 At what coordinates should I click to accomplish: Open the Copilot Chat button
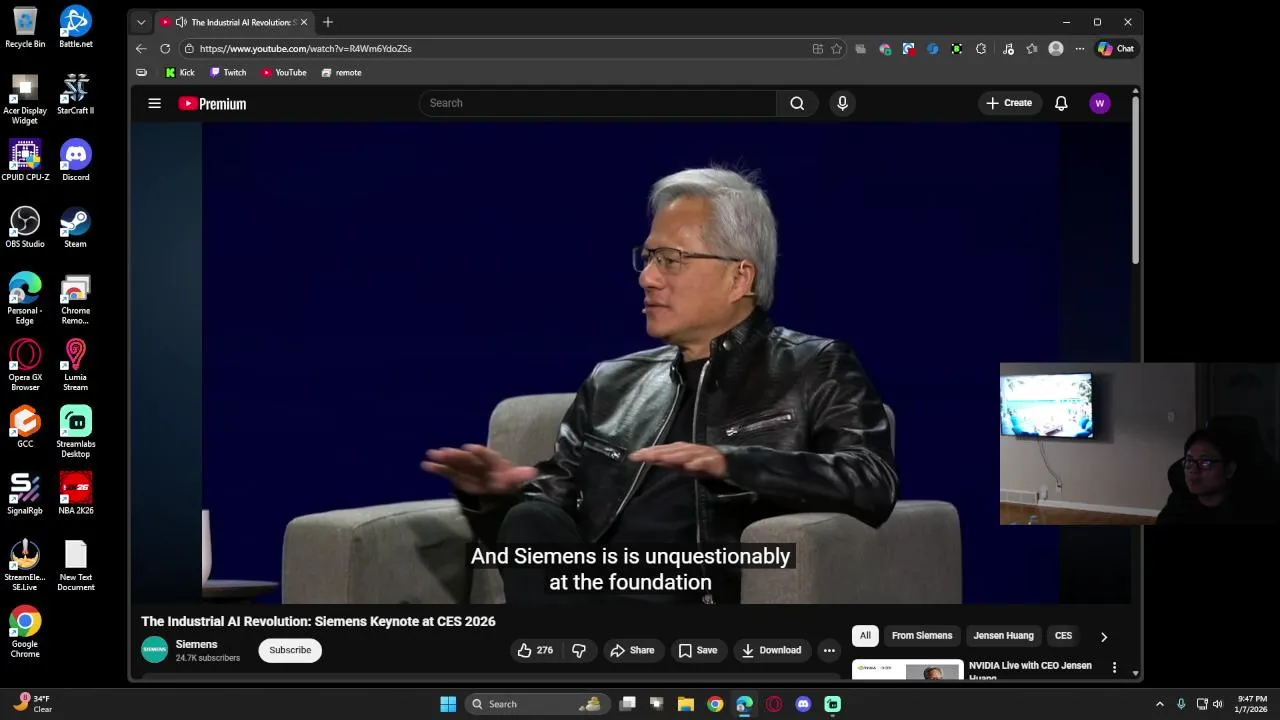tap(1116, 48)
